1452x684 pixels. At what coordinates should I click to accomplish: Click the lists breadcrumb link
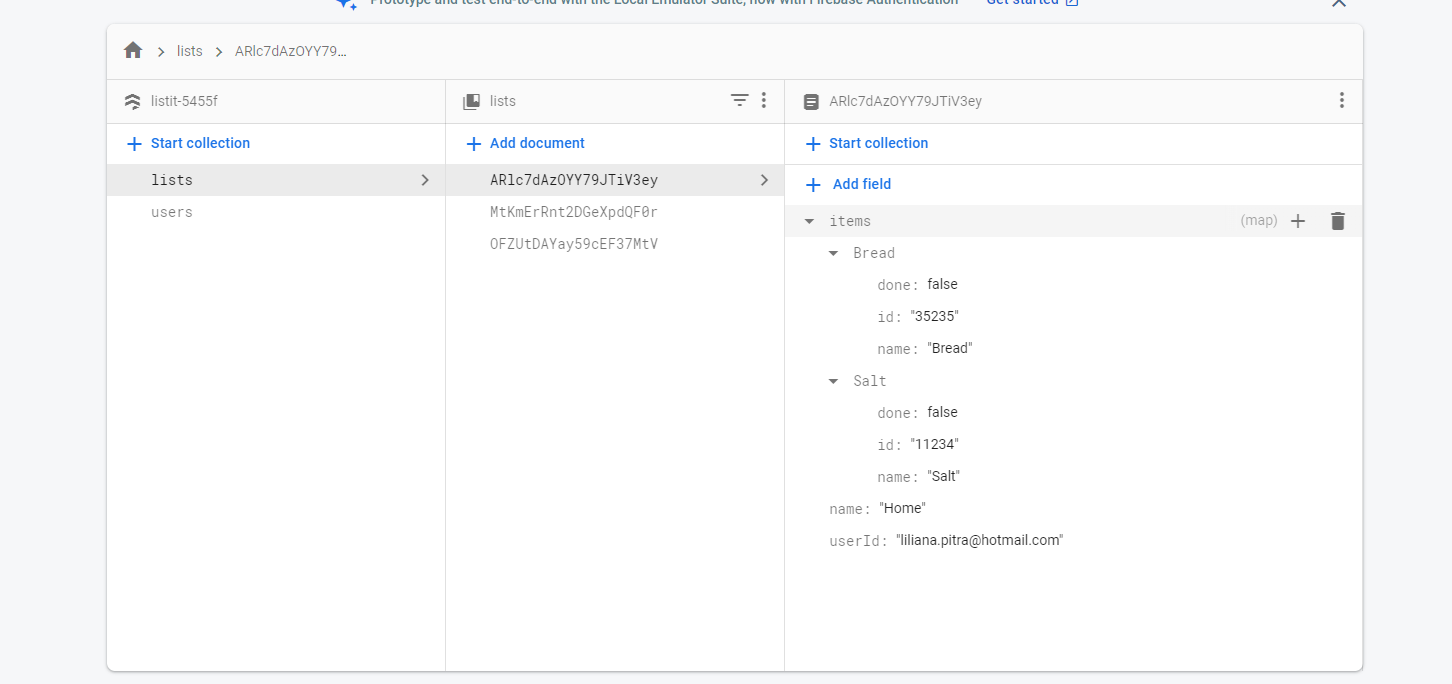[189, 51]
